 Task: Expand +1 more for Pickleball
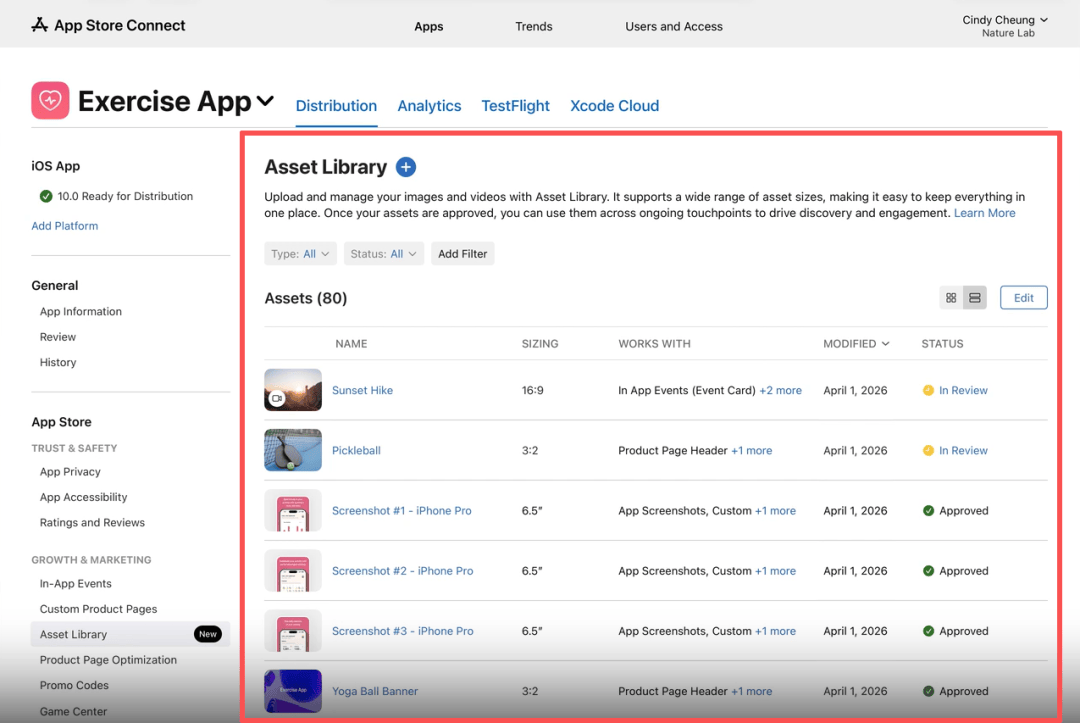(751, 450)
